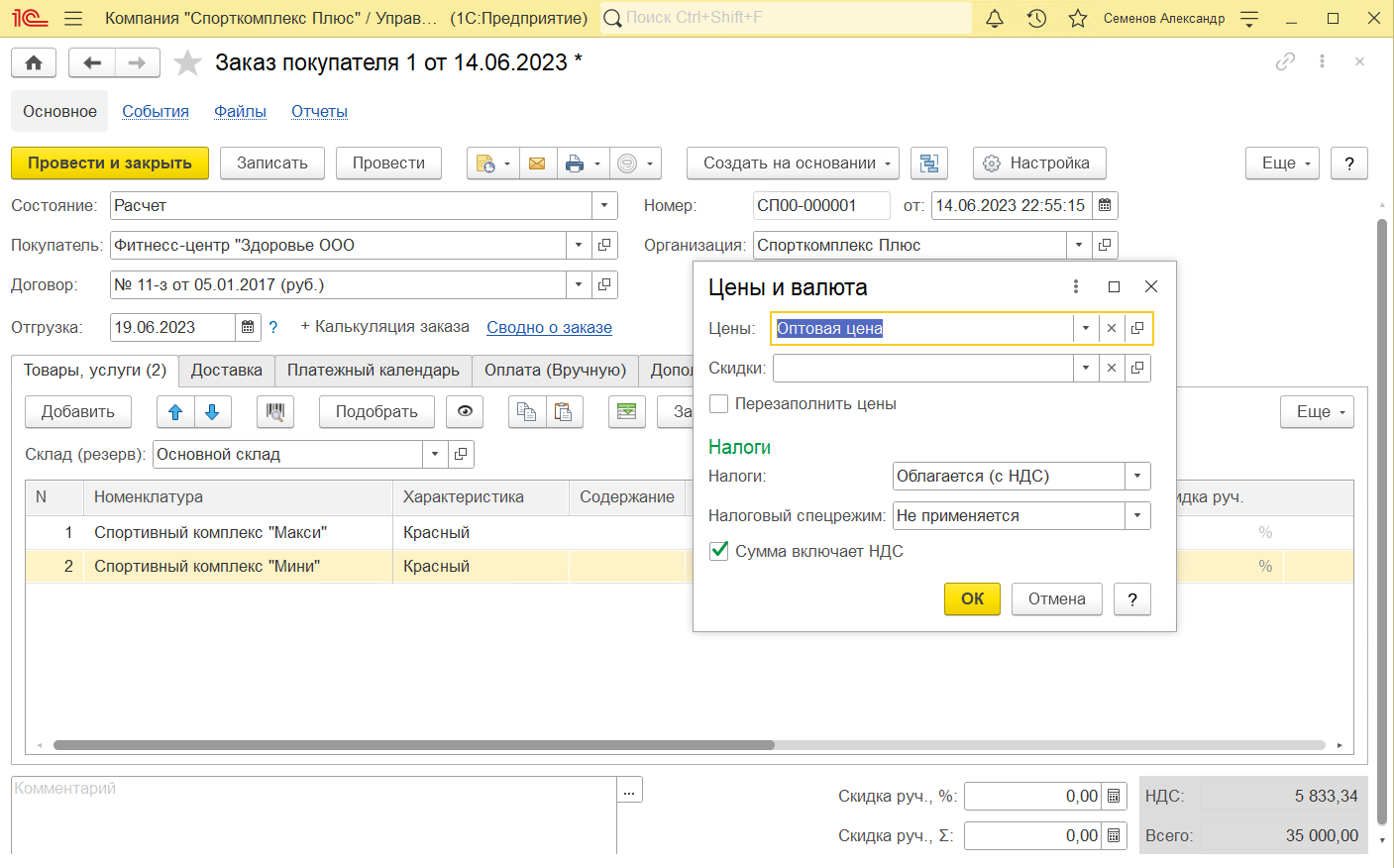Click Добавить button in goods table
The height and width of the screenshot is (868, 1394).
tap(78, 412)
